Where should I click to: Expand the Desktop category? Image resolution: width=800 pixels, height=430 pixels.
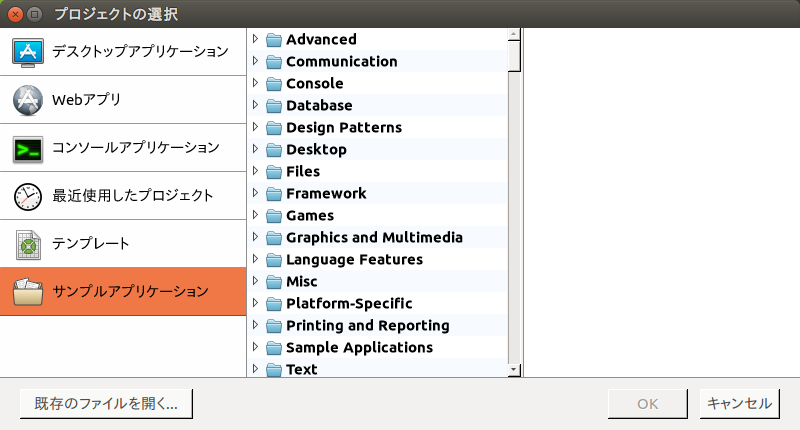pyautogui.click(x=256, y=148)
